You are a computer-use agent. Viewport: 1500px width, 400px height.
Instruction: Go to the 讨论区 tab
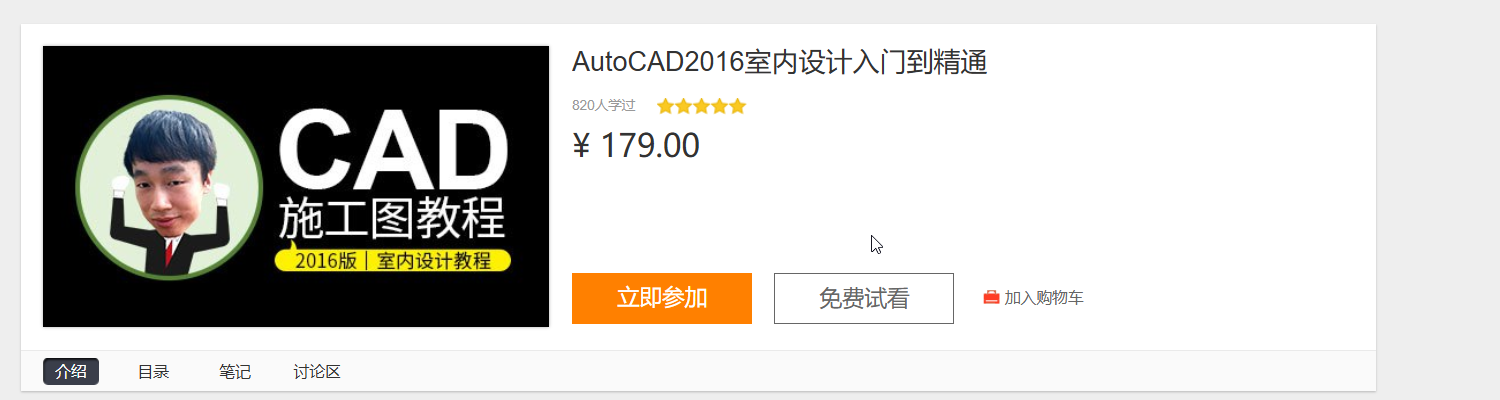click(317, 372)
